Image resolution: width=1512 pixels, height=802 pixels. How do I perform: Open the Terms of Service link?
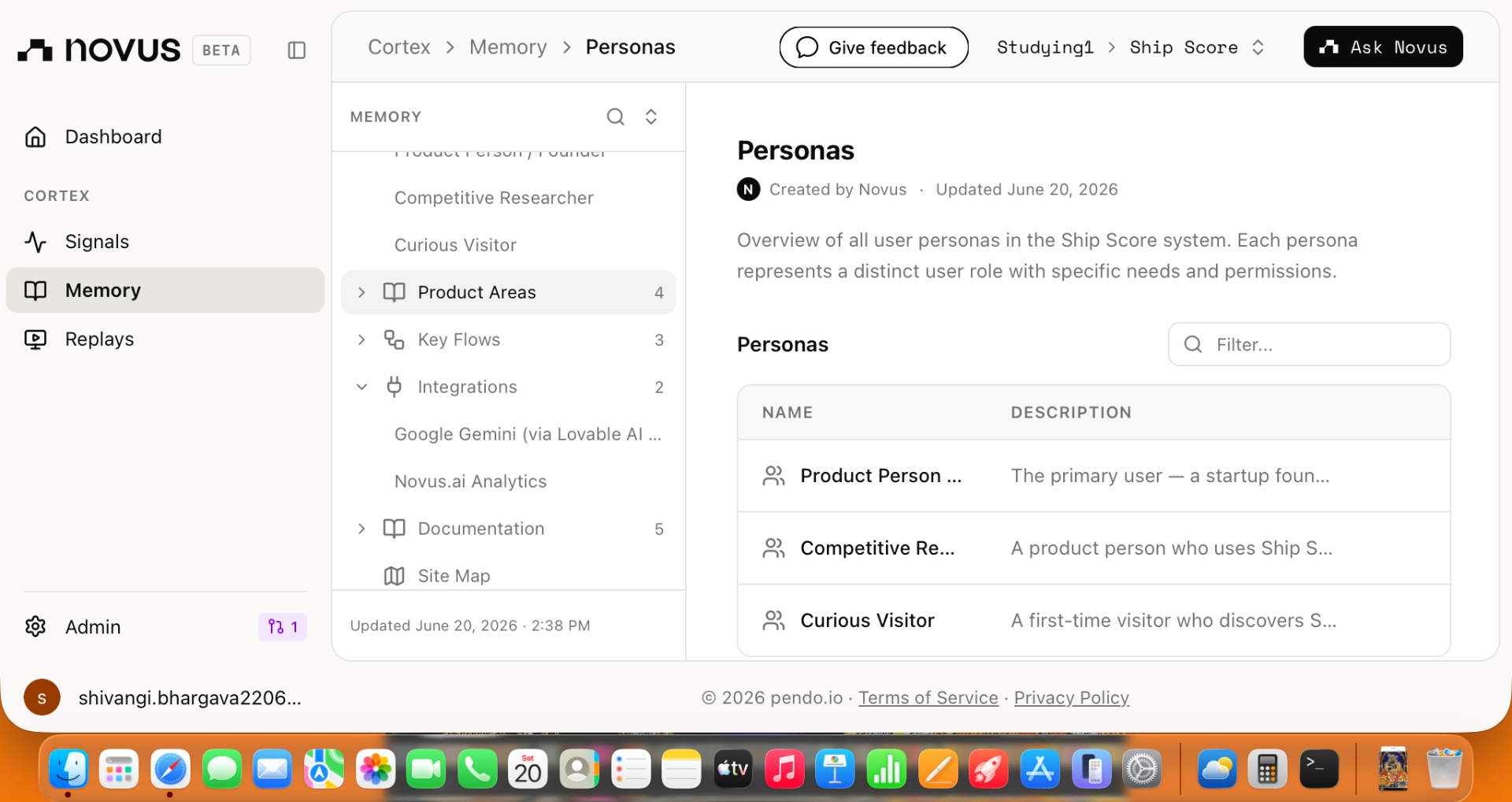(x=928, y=698)
